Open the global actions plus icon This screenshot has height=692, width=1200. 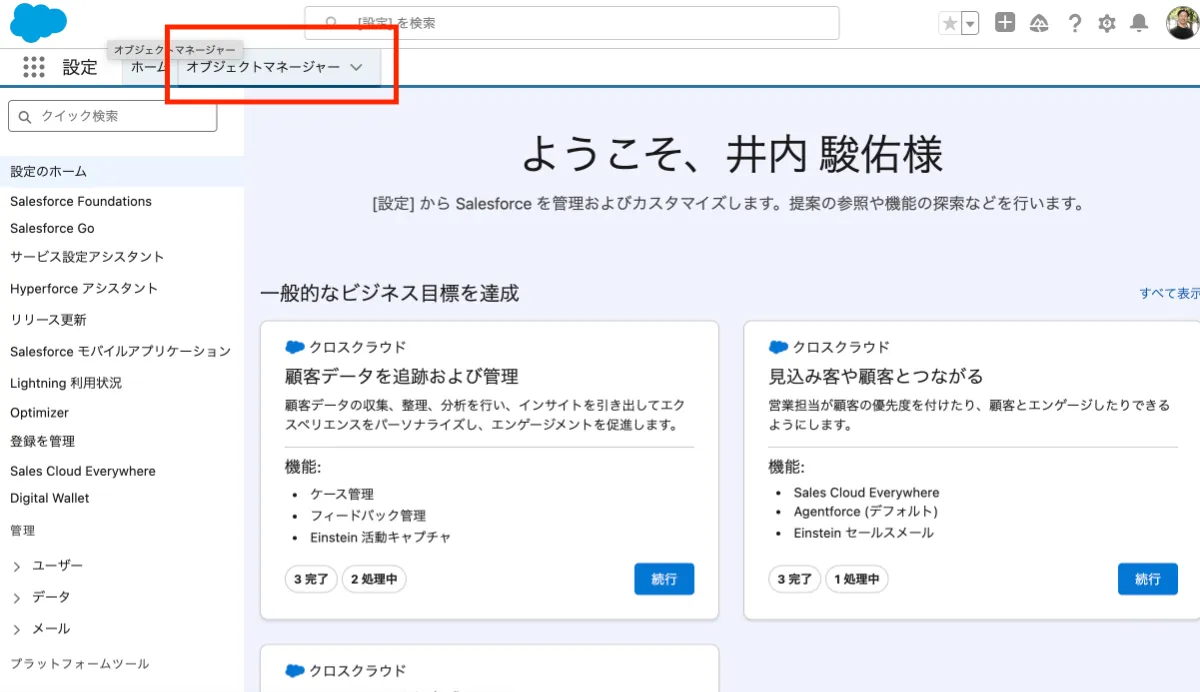tap(1005, 22)
